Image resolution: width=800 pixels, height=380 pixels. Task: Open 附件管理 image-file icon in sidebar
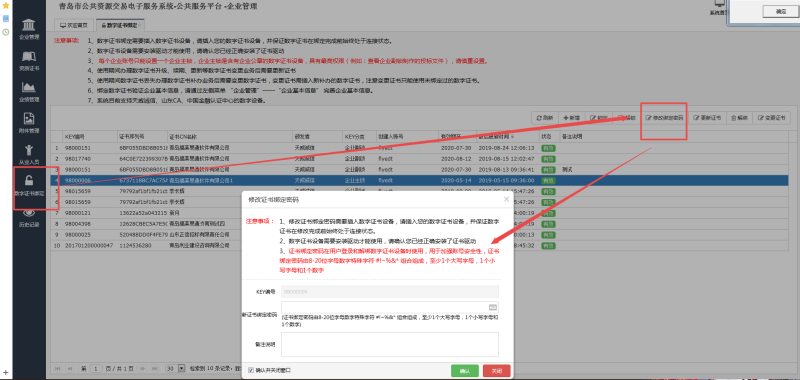click(29, 122)
